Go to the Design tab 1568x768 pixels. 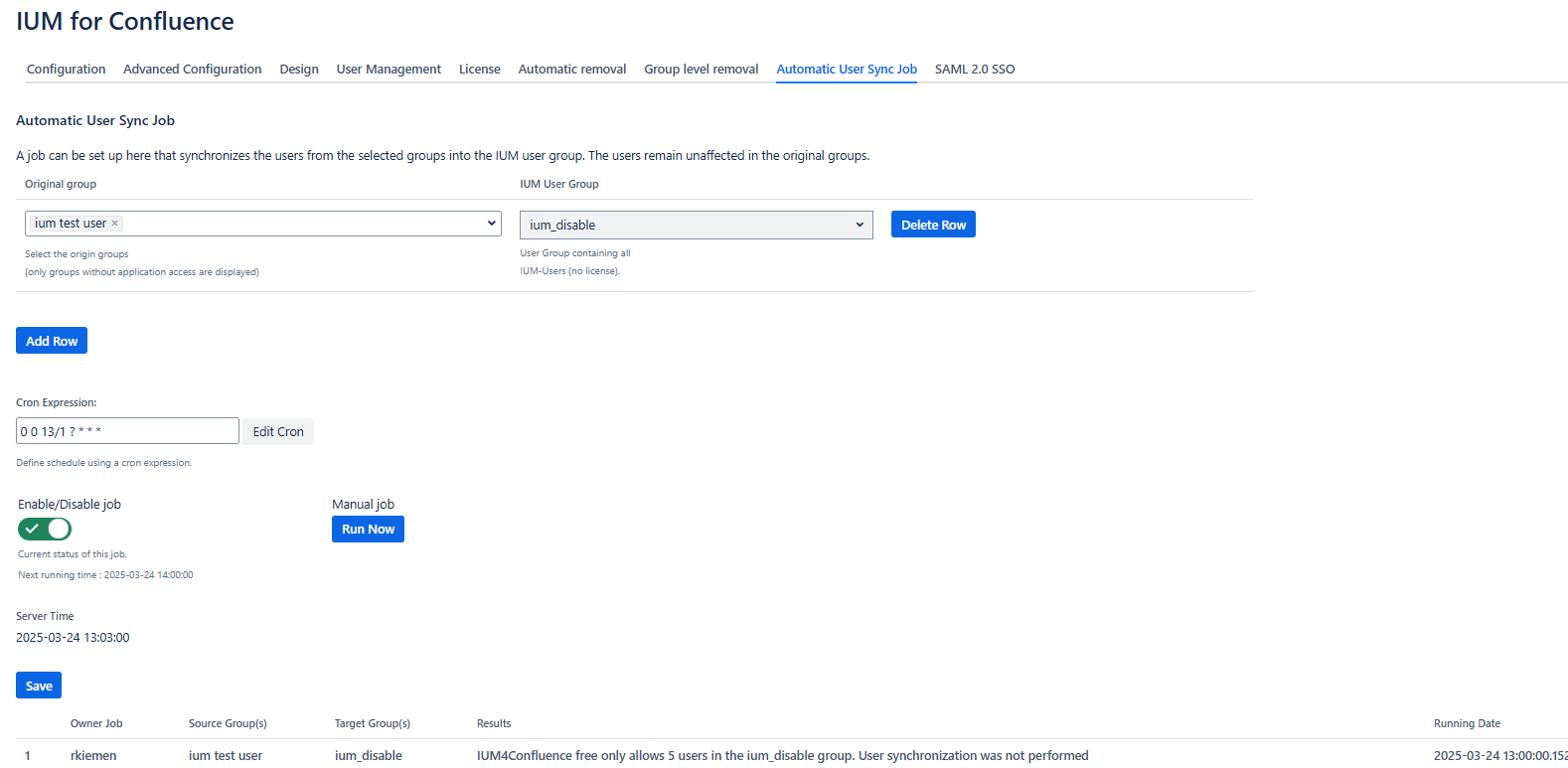point(299,69)
